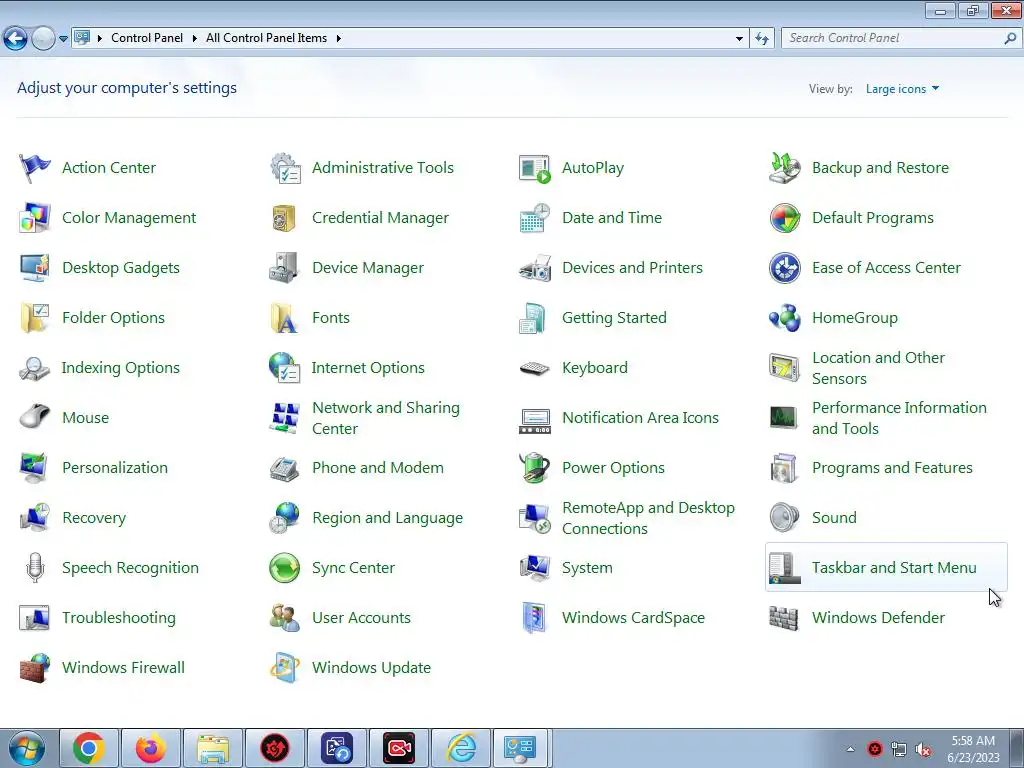The height and width of the screenshot is (768, 1024).
Task: Open Google Chrome from the taskbar
Action: coord(89,748)
